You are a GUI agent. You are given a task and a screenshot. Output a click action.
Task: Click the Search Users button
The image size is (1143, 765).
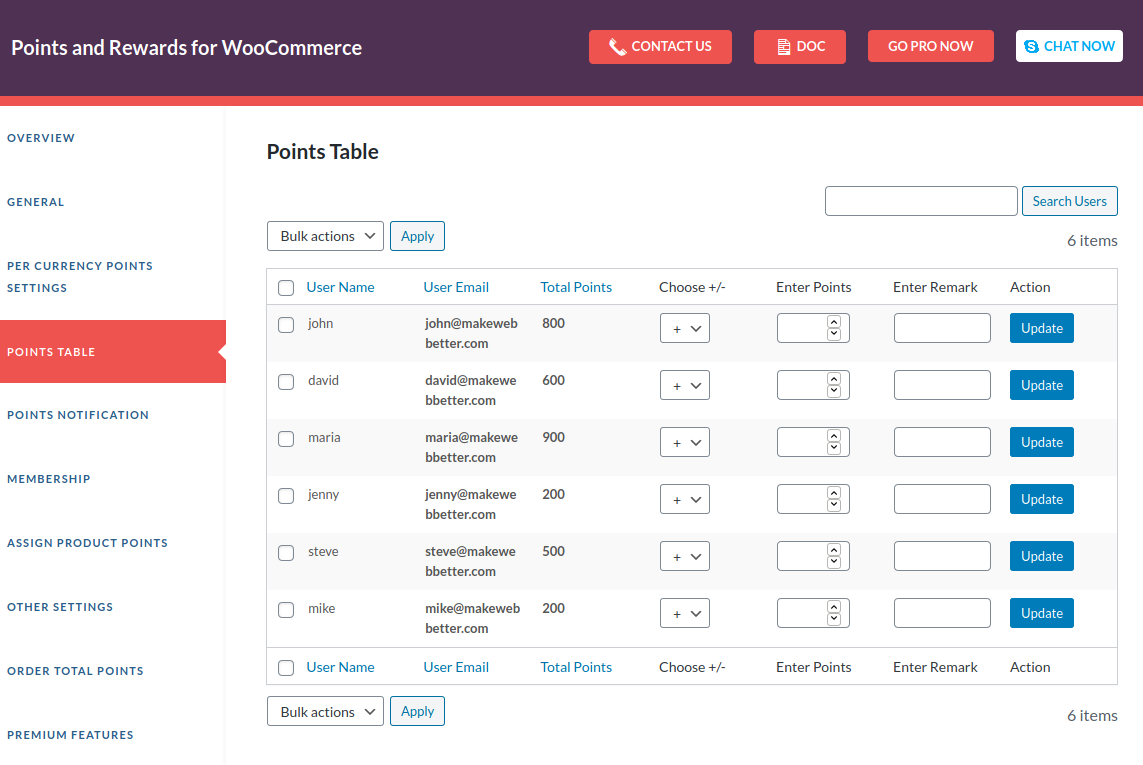(1069, 201)
